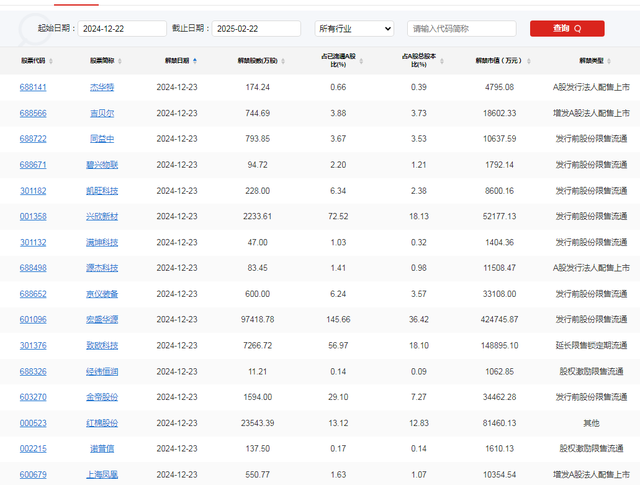Open stock code link 688141
The width and height of the screenshot is (640, 485).
click(33, 87)
